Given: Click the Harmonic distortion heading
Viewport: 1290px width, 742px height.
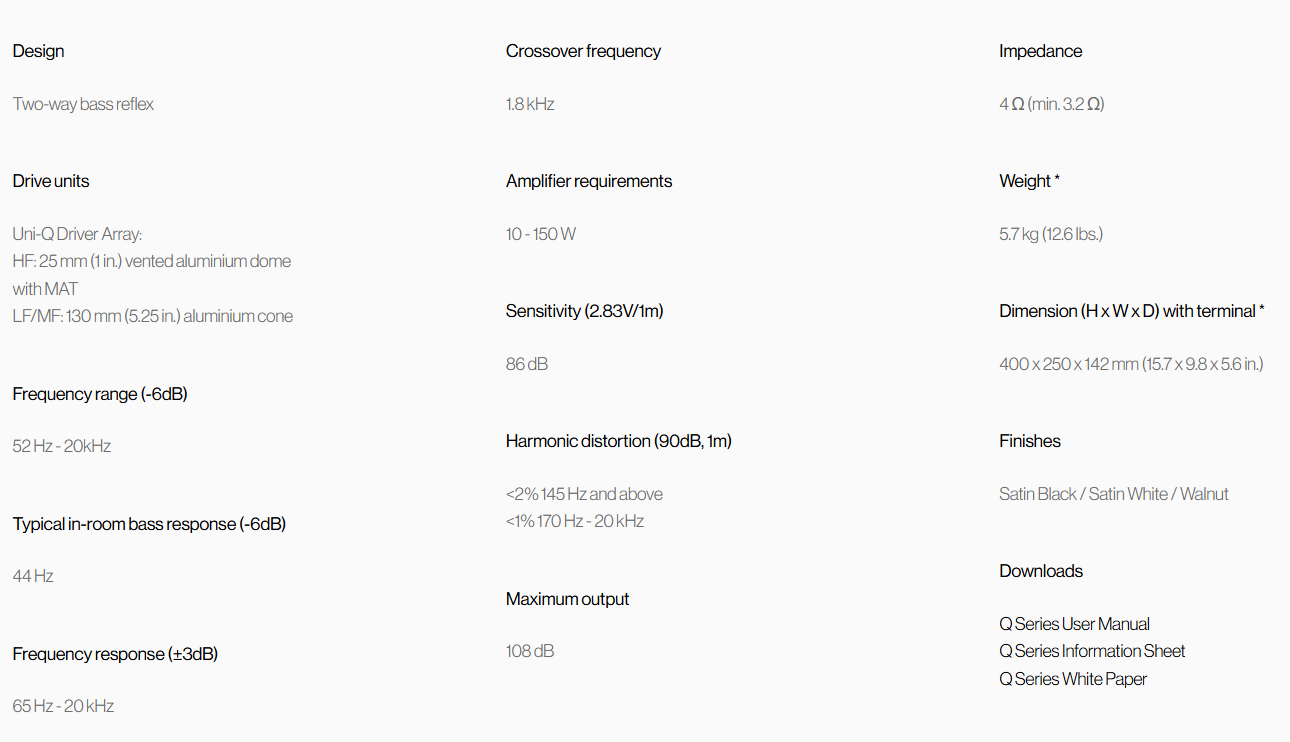Looking at the screenshot, I should 619,441.
